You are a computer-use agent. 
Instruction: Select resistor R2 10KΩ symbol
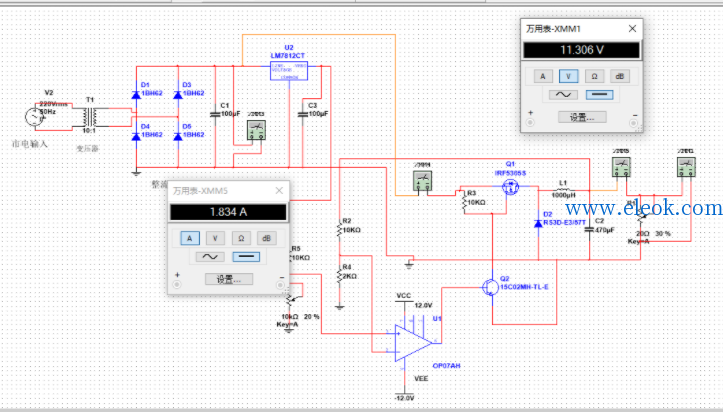click(340, 230)
